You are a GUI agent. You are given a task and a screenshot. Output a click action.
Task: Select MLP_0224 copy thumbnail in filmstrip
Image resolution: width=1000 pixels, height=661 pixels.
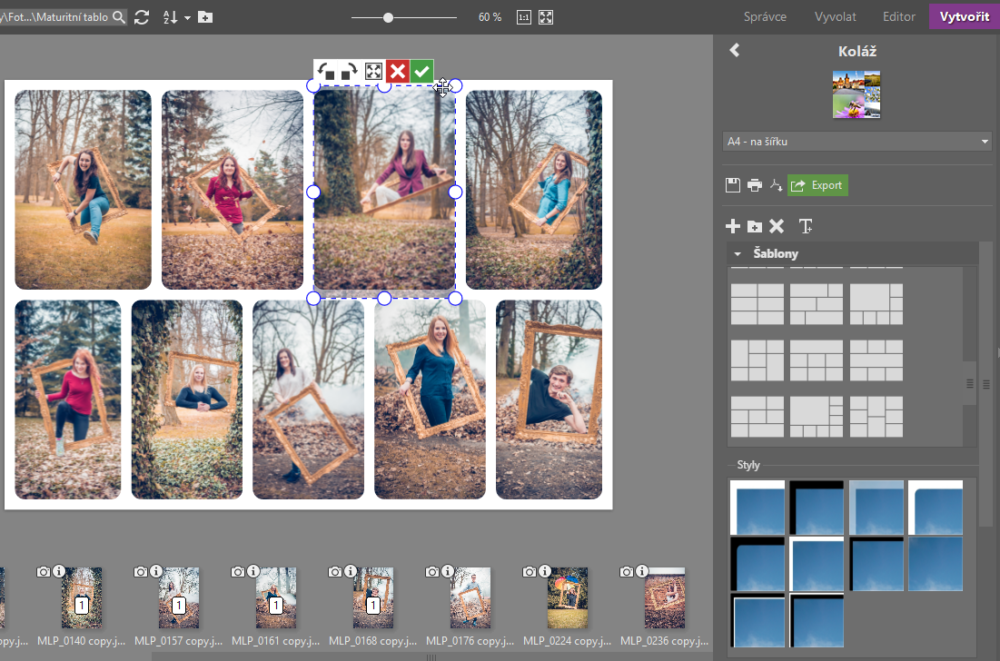[567, 598]
